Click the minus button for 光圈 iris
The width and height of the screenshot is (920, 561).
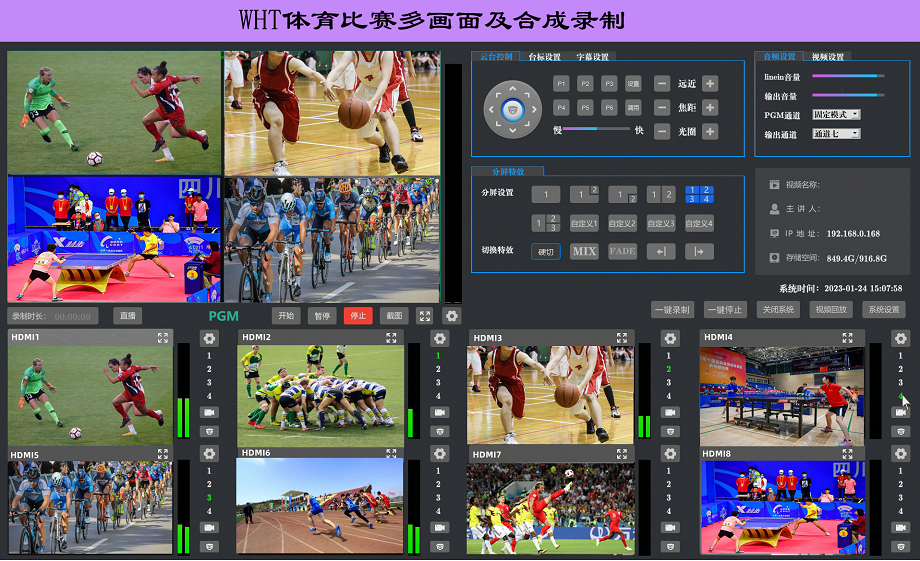(662, 132)
